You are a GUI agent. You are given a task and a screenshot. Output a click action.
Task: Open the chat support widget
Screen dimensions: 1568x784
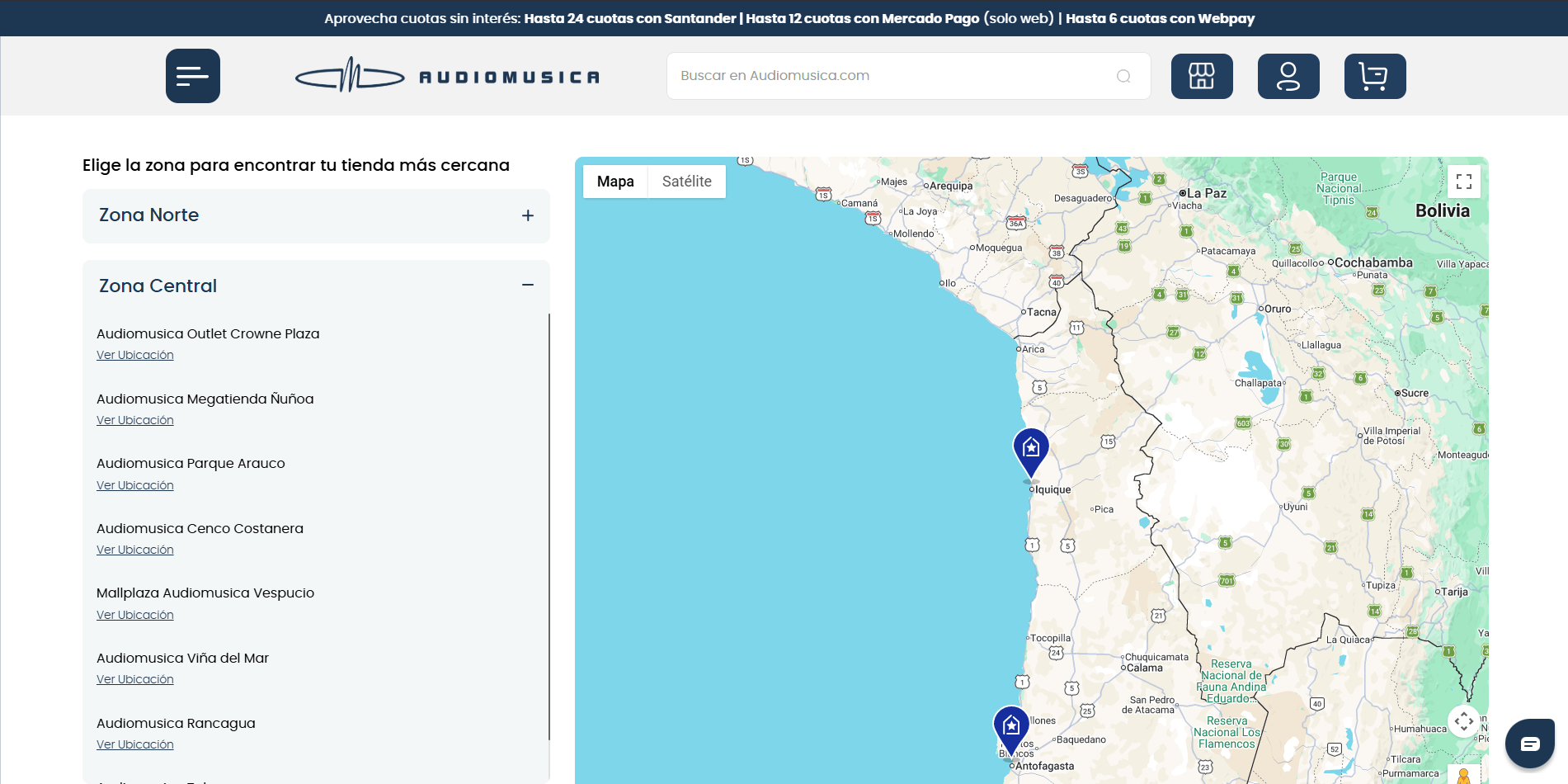(1530, 744)
